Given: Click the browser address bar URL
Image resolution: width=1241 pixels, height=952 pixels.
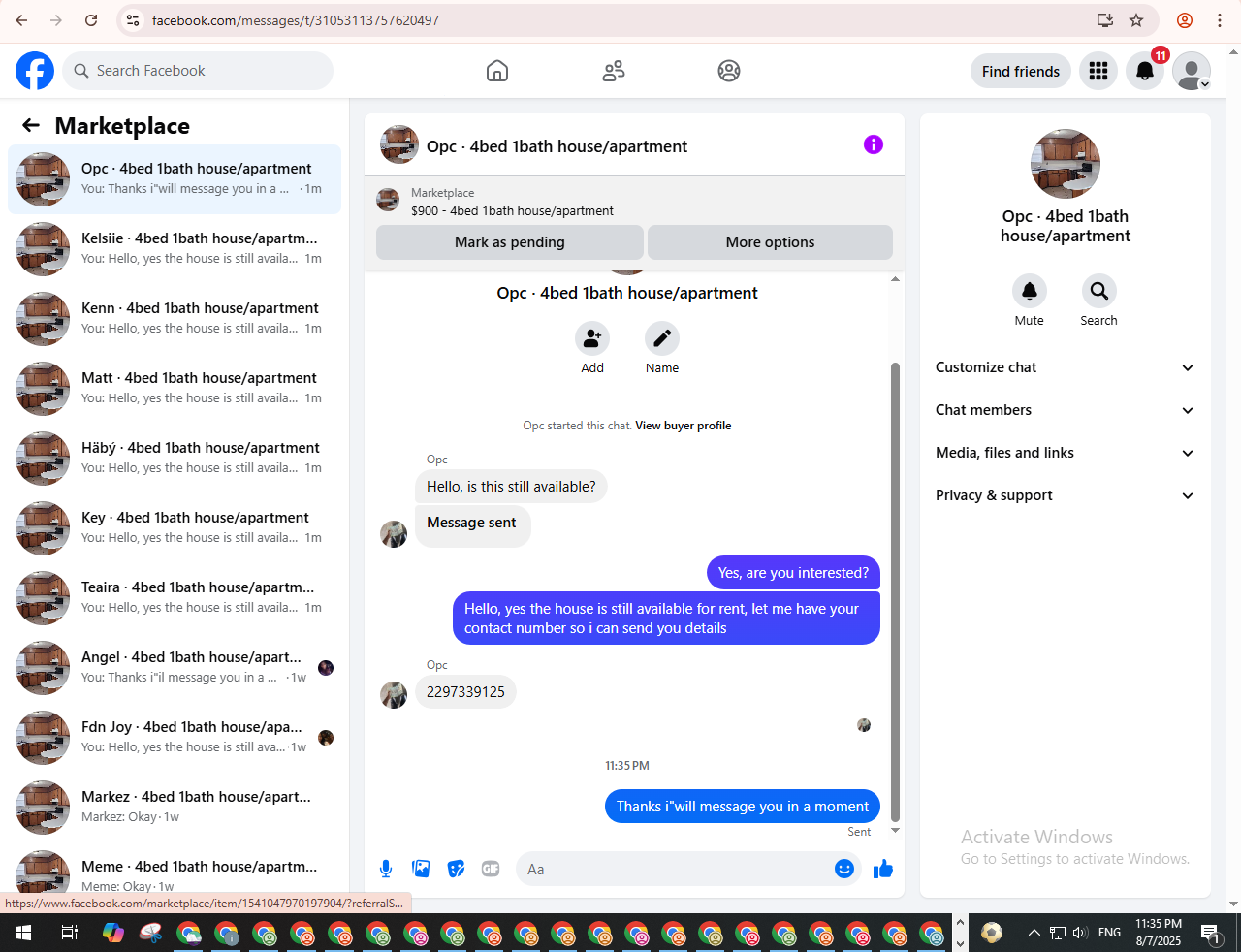Looking at the screenshot, I should coord(296,20).
